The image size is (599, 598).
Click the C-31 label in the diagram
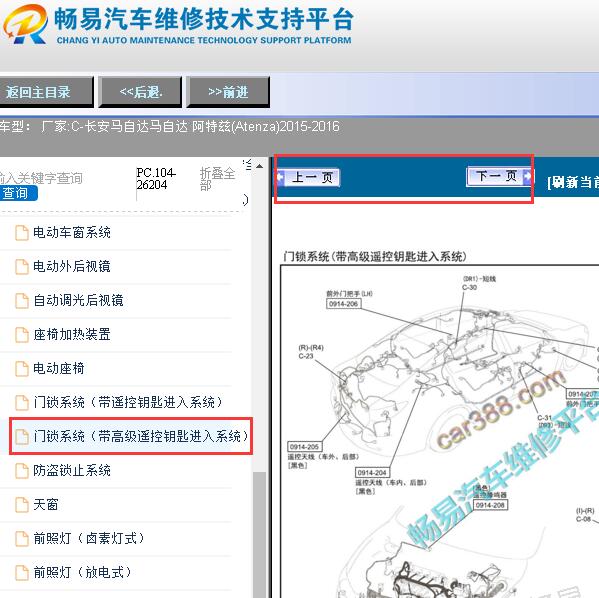(545, 418)
